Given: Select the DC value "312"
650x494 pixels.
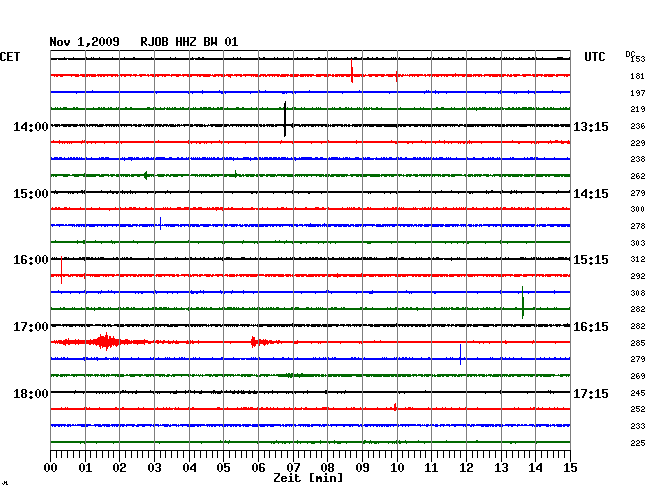Looking at the screenshot, I should (638, 259).
